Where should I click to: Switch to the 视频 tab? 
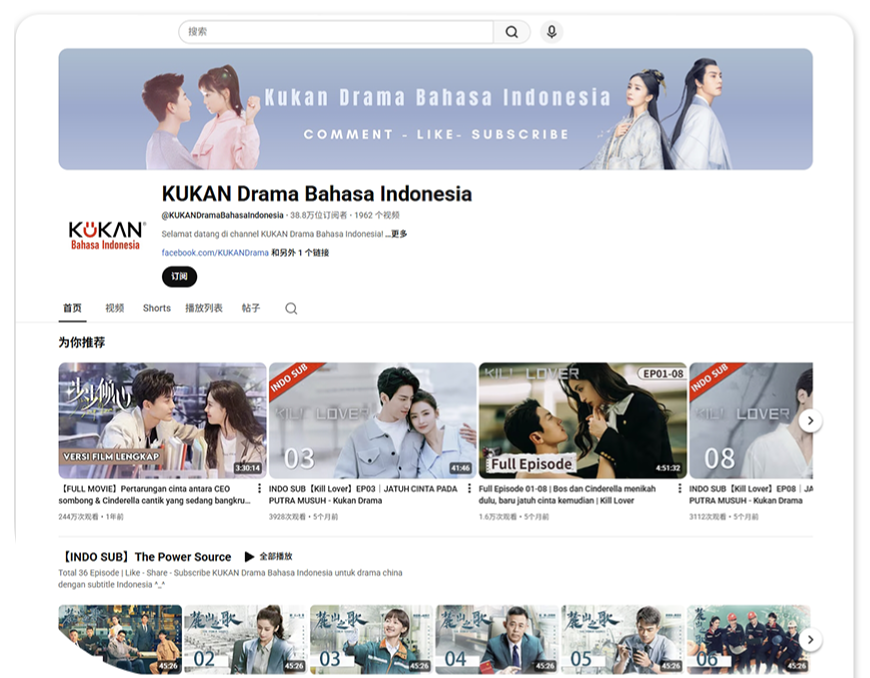(x=115, y=308)
